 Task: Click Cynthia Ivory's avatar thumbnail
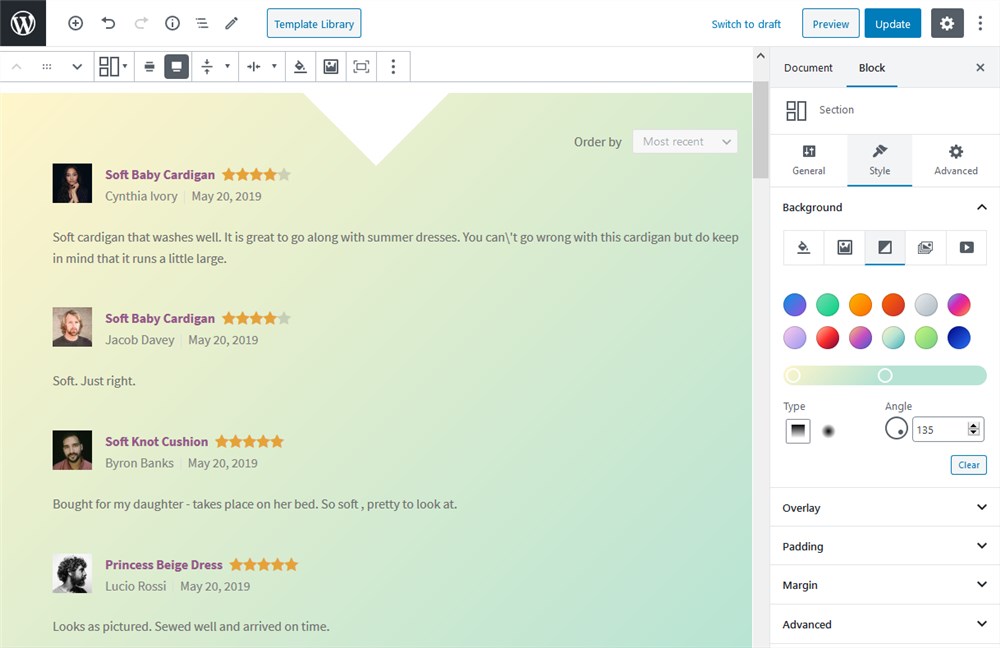coord(72,184)
